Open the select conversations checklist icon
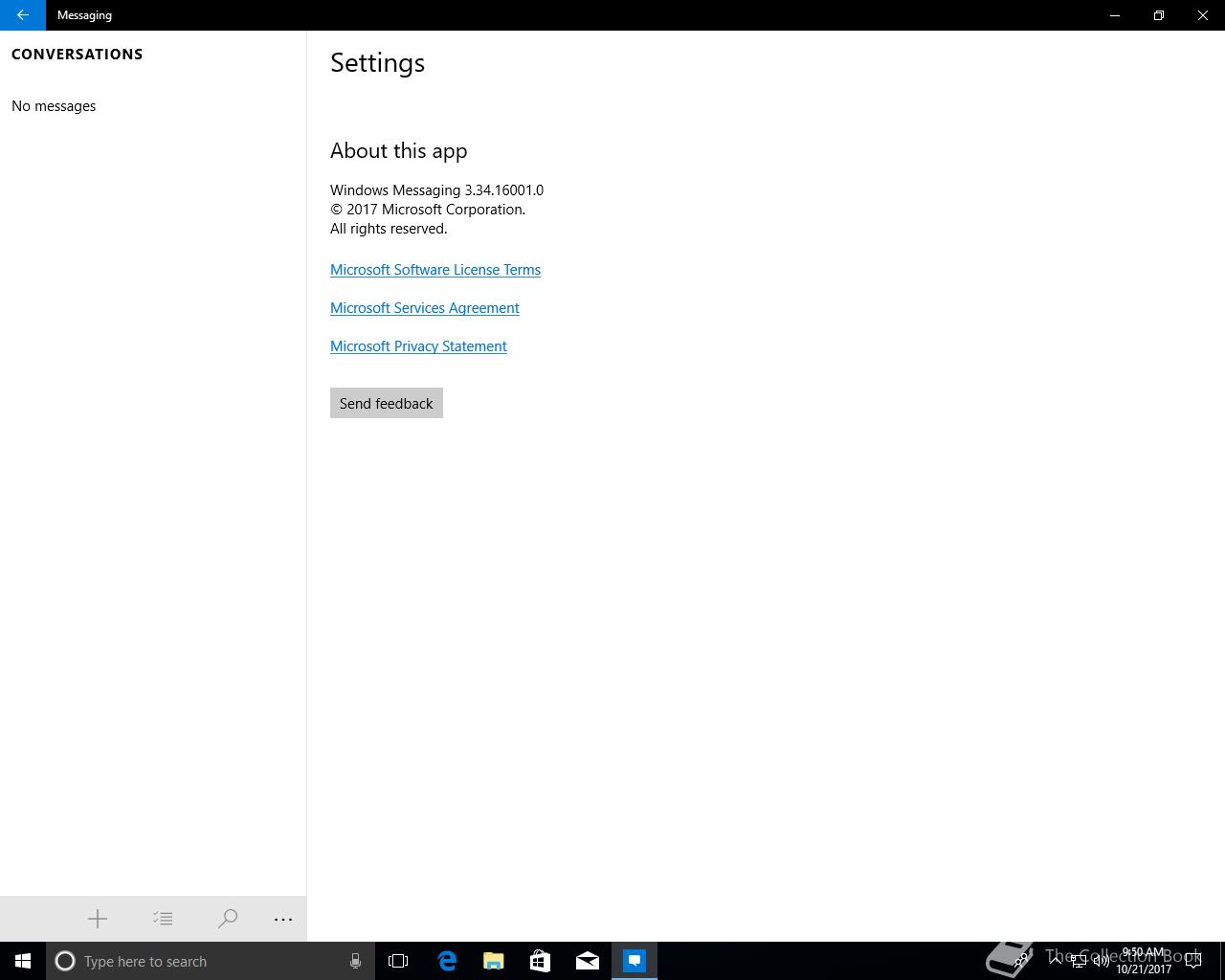The height and width of the screenshot is (980, 1225). click(x=163, y=919)
